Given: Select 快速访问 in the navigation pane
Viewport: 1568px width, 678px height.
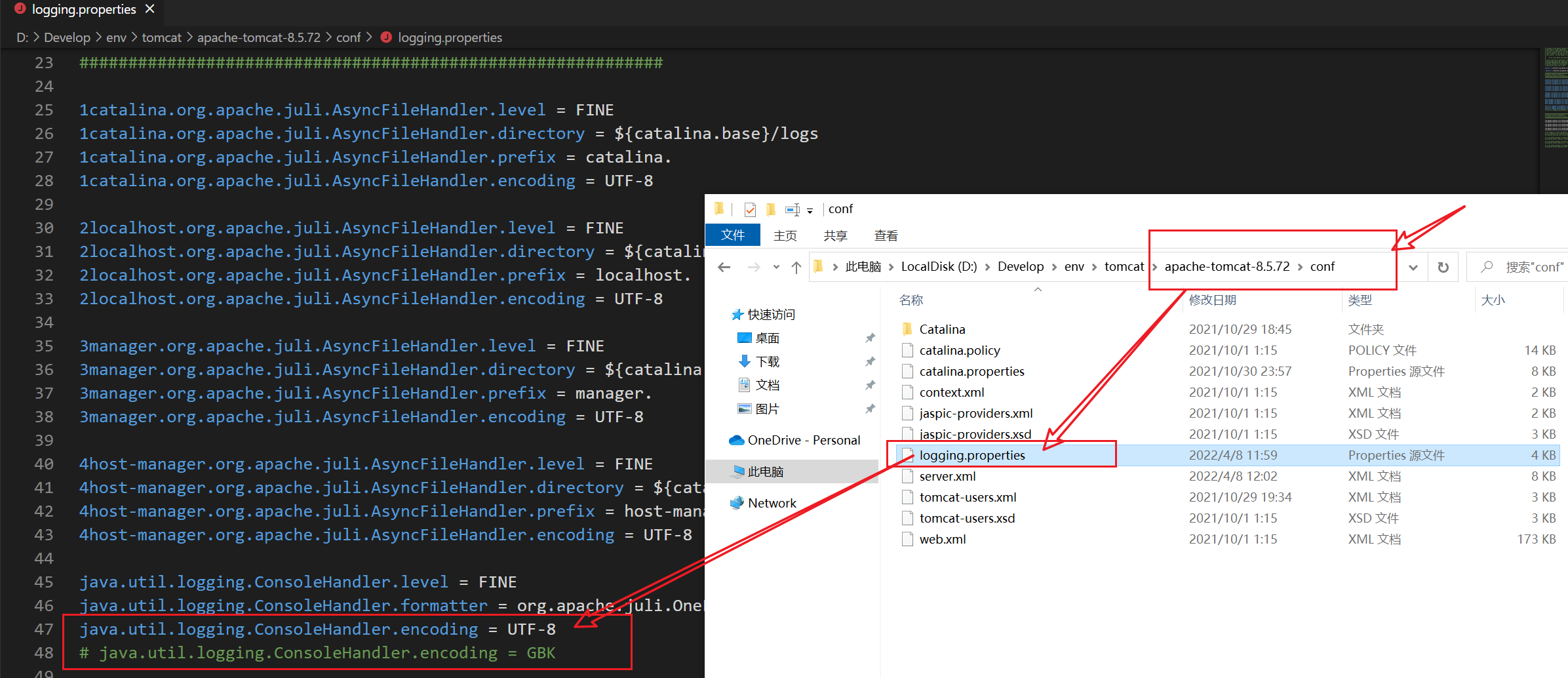Looking at the screenshot, I should pos(763,314).
